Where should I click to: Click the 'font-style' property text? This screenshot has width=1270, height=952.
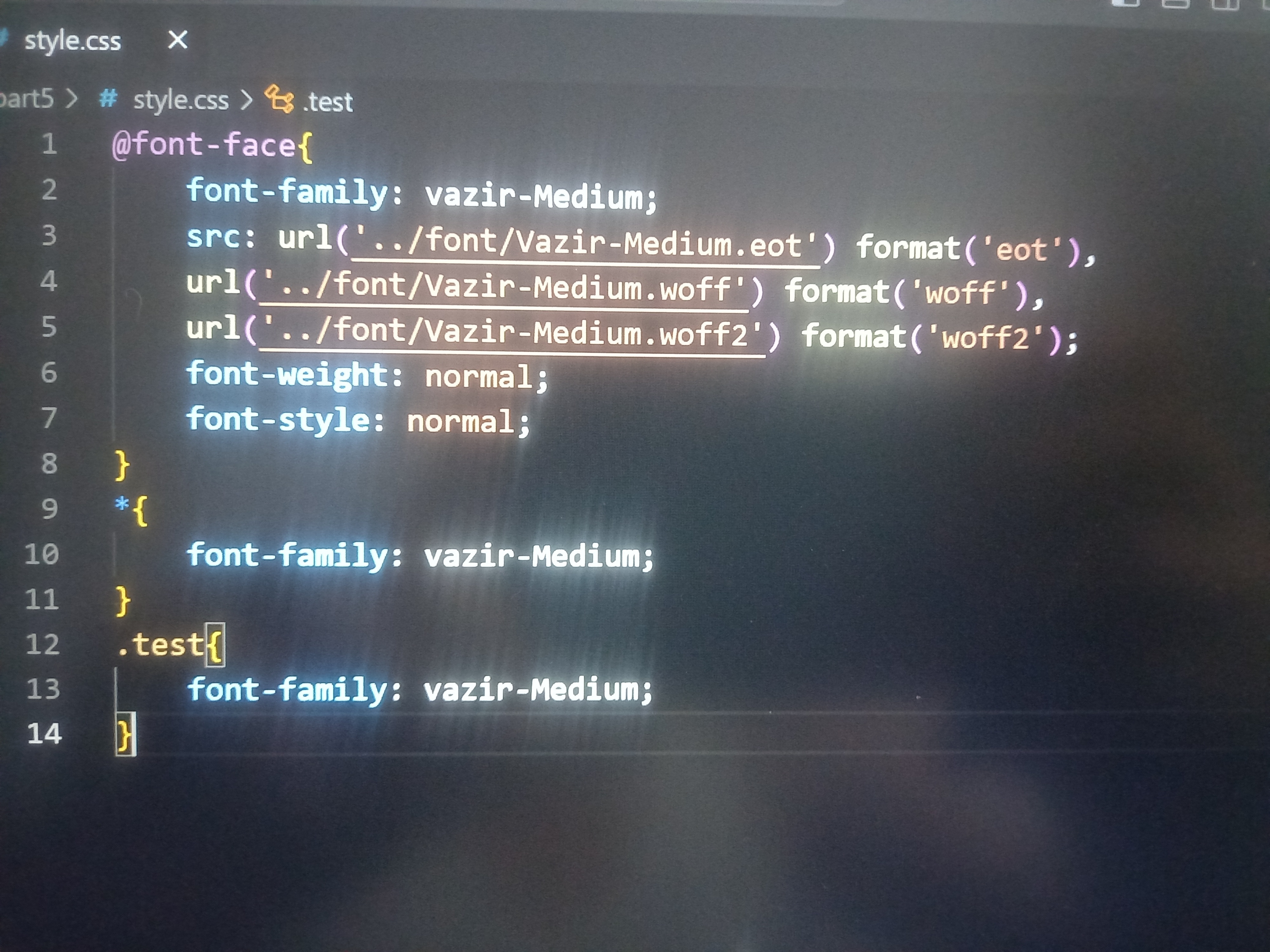coord(278,420)
